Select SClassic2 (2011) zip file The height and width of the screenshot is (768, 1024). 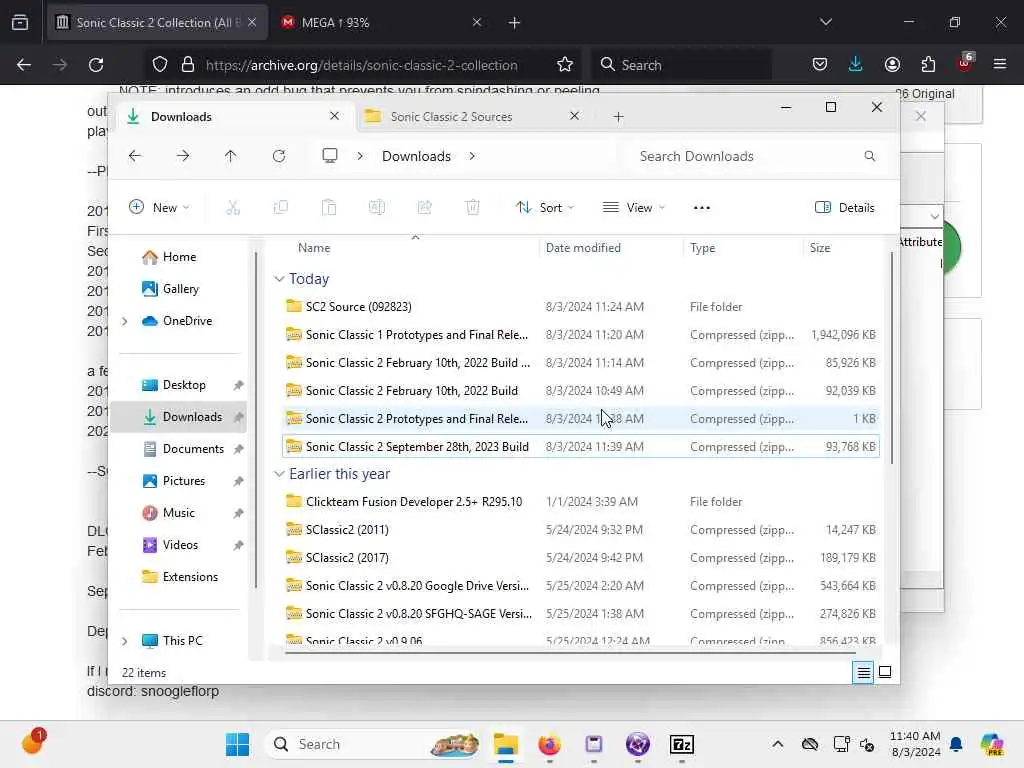coord(580,530)
